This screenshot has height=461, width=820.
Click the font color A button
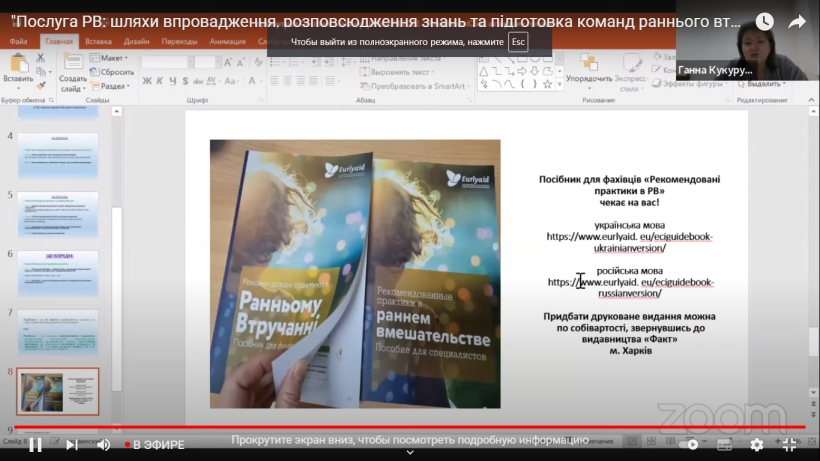click(253, 81)
